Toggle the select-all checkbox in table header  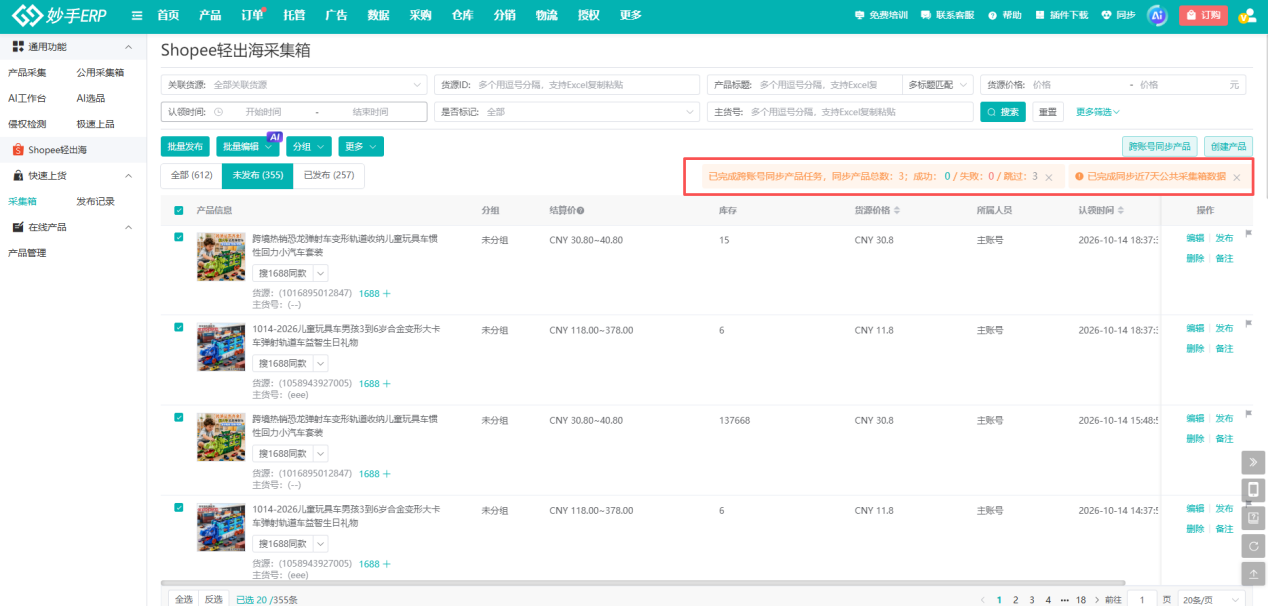179,211
